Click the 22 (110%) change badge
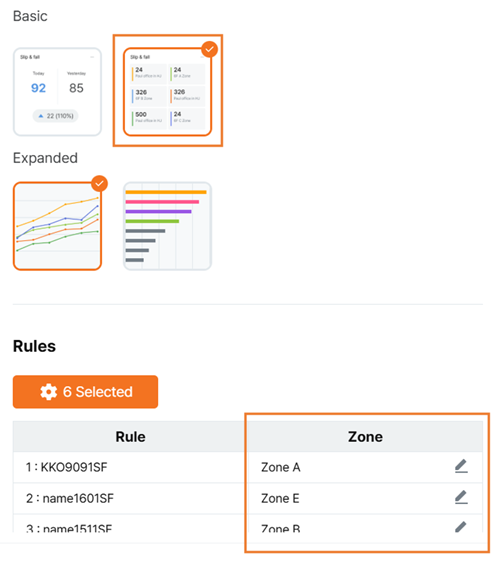 coord(55,116)
